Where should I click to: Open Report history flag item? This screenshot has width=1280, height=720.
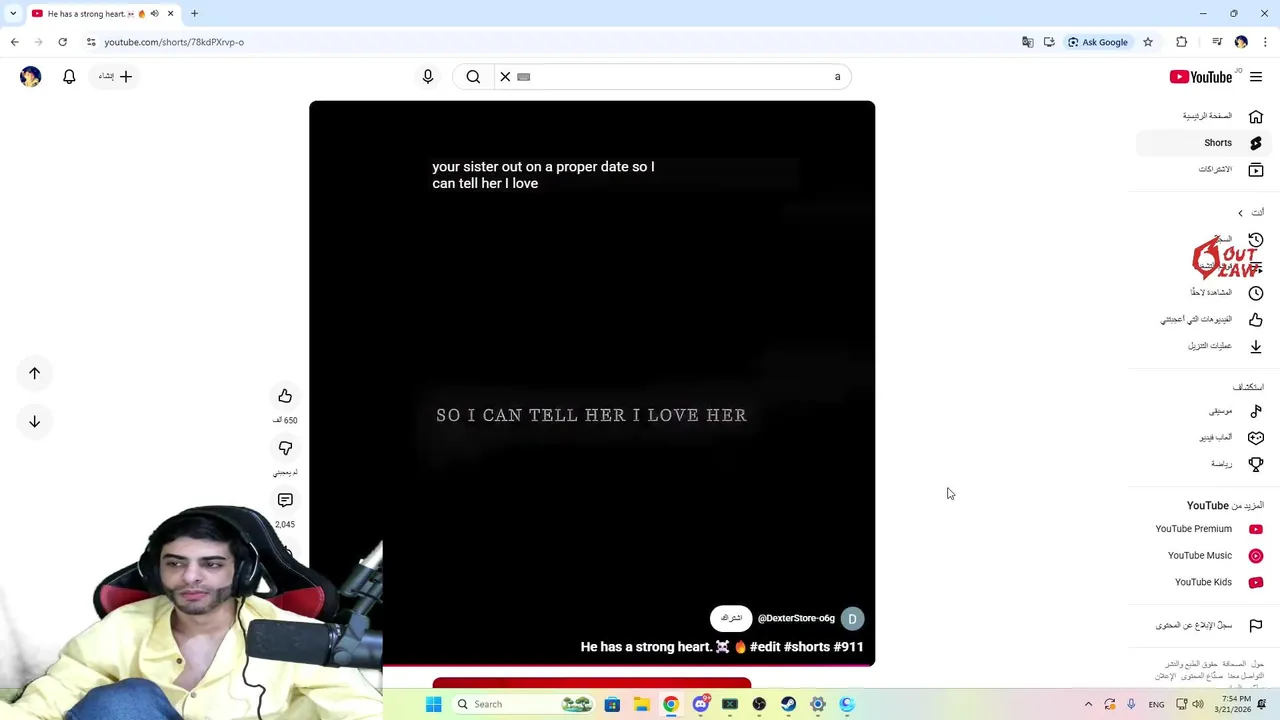(x=1204, y=626)
